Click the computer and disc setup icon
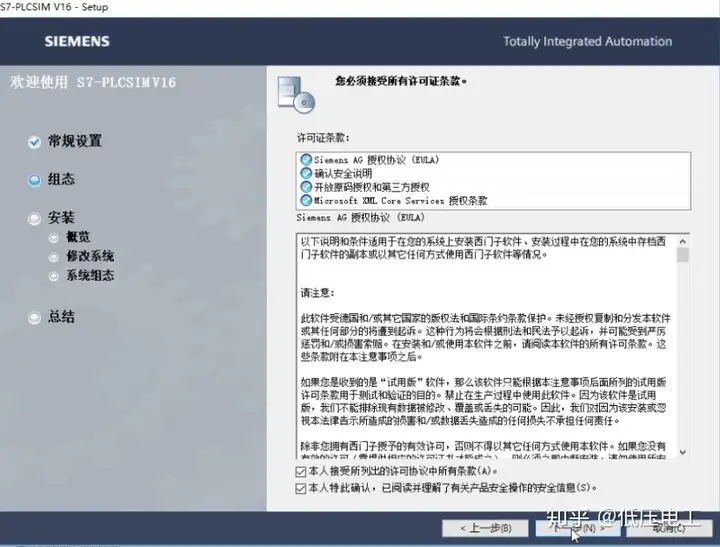This screenshot has height=547, width=720. pos(296,95)
